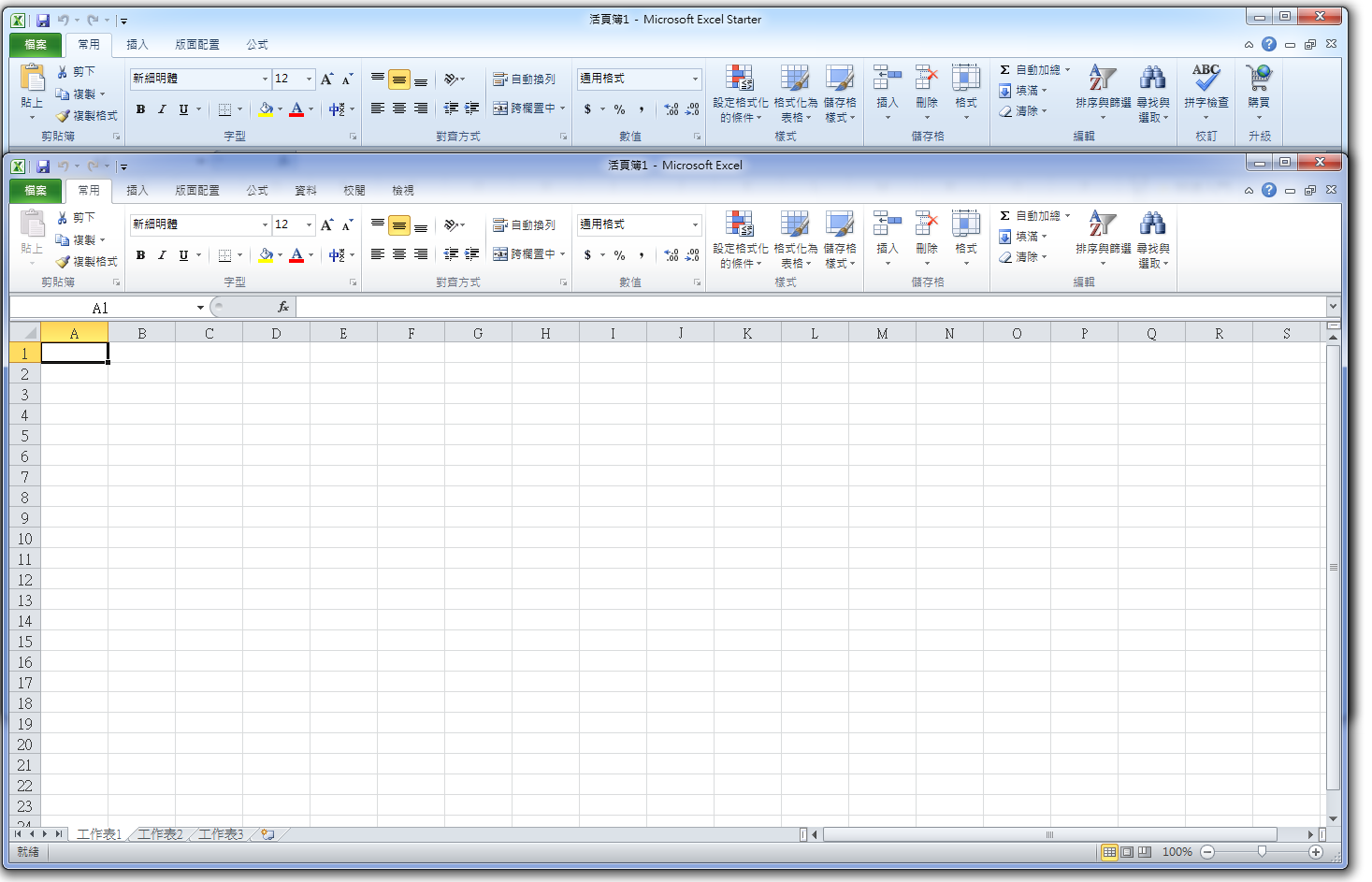Click Format Painter (複製格式) in front Excel window
Viewport: 1372px width, 882px height.
pyautogui.click(x=87, y=262)
